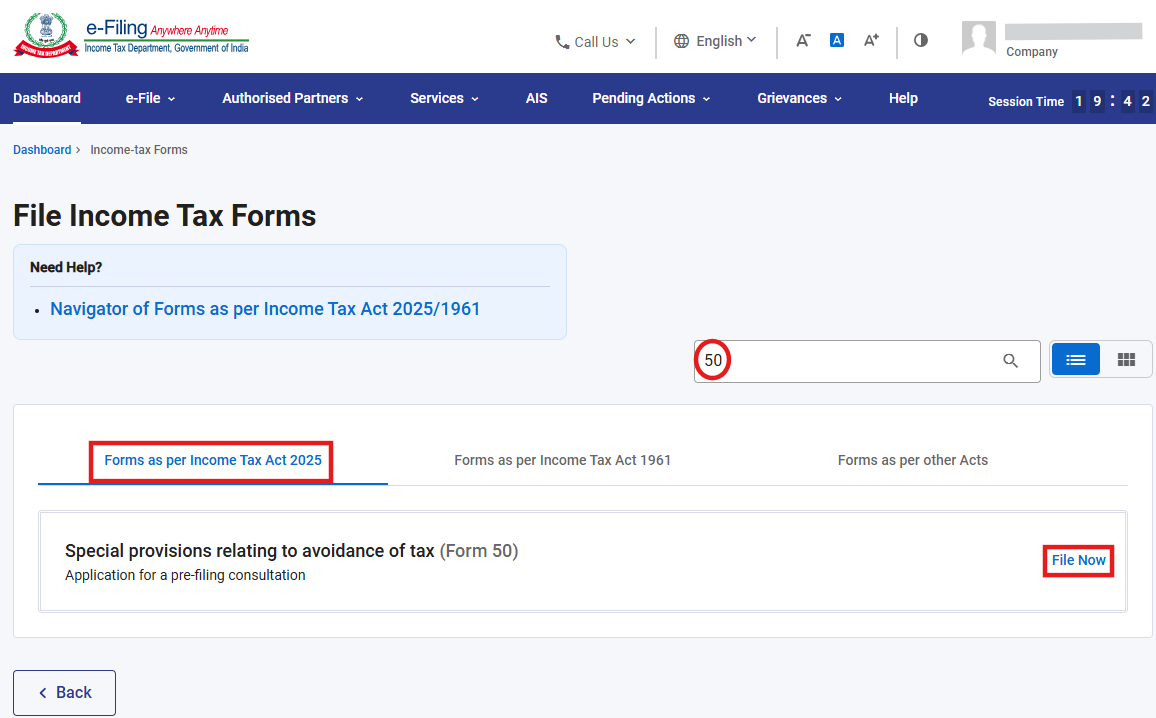Click the forms search input field
Viewport: 1156px width, 718px height.
pos(867,361)
